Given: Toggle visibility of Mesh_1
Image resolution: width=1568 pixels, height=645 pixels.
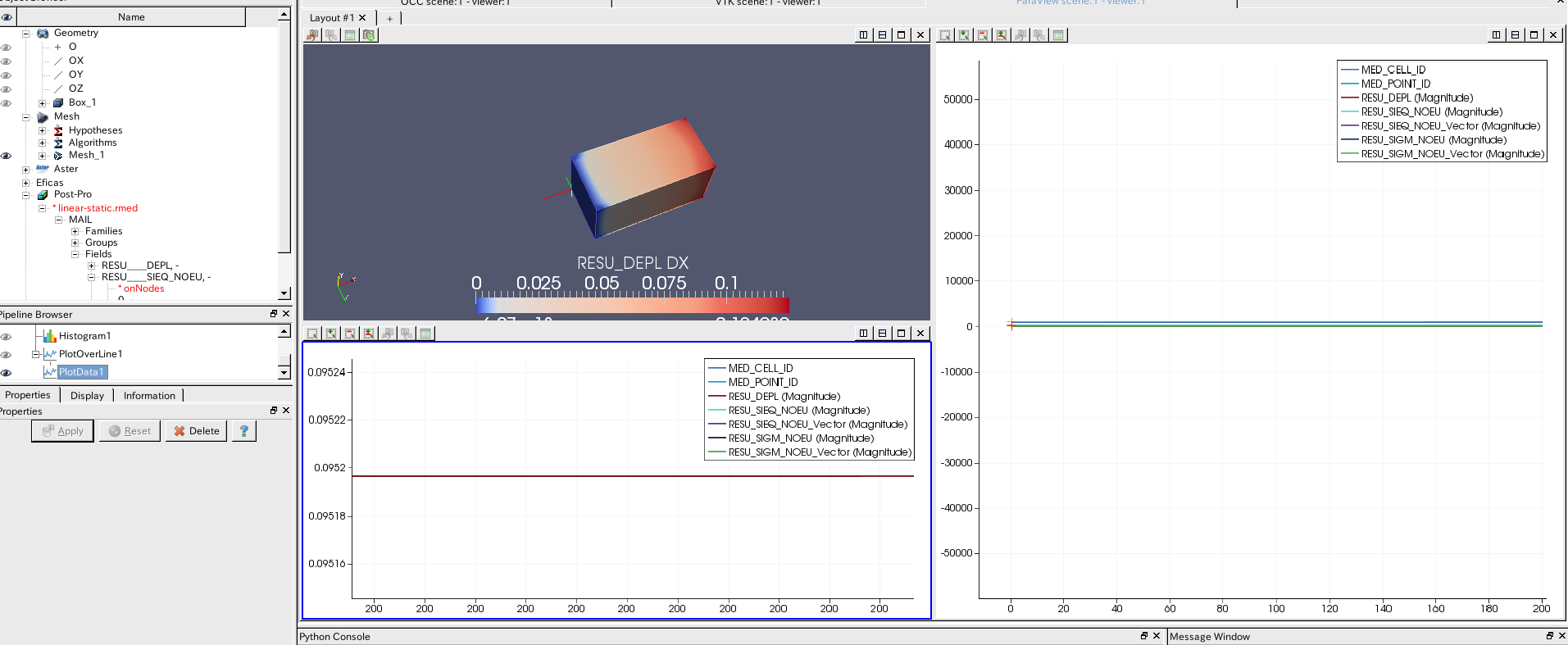Looking at the screenshot, I should 7,156.
